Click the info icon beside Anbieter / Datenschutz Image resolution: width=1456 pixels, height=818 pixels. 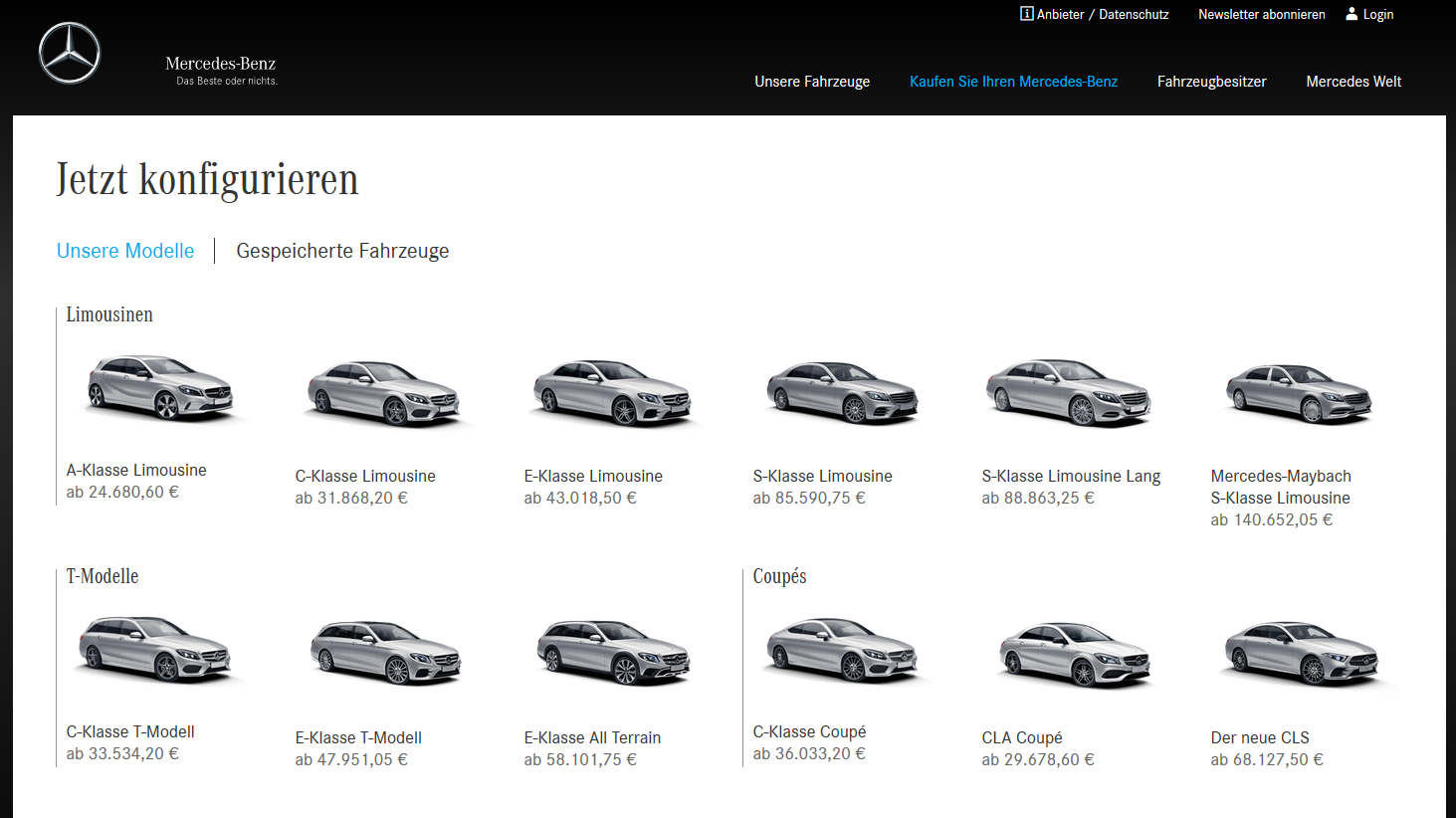(1026, 14)
